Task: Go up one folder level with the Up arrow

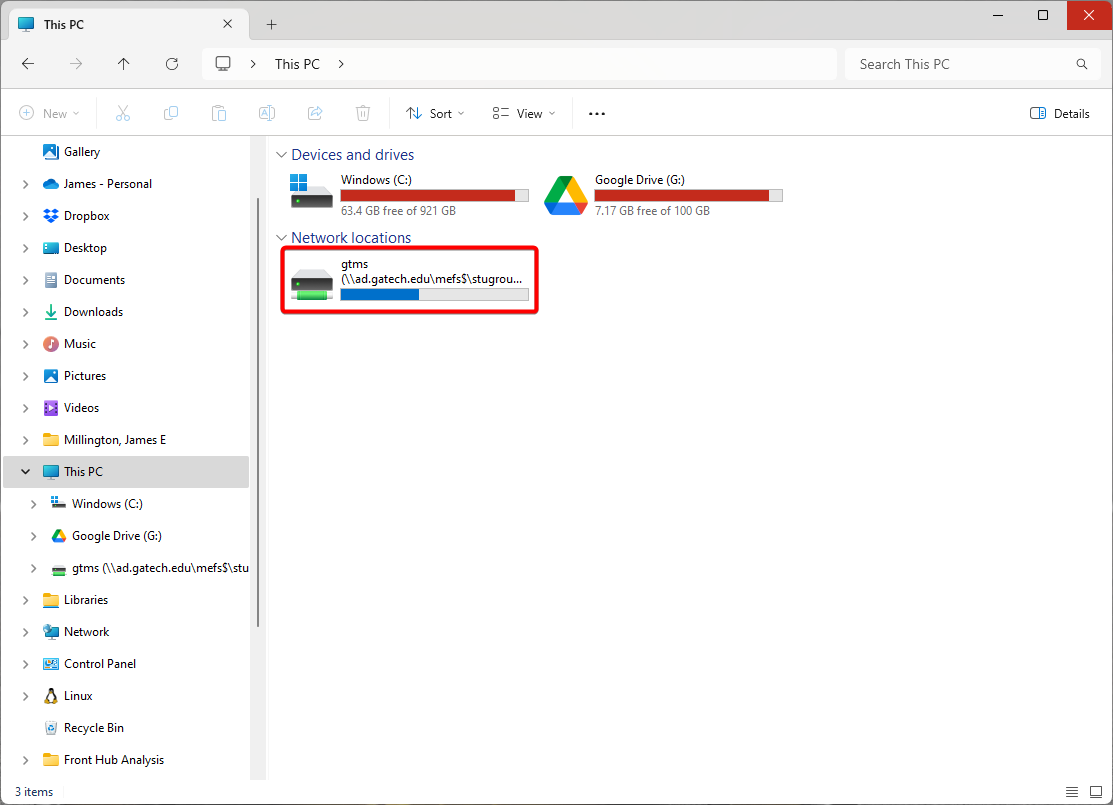Action: (124, 64)
